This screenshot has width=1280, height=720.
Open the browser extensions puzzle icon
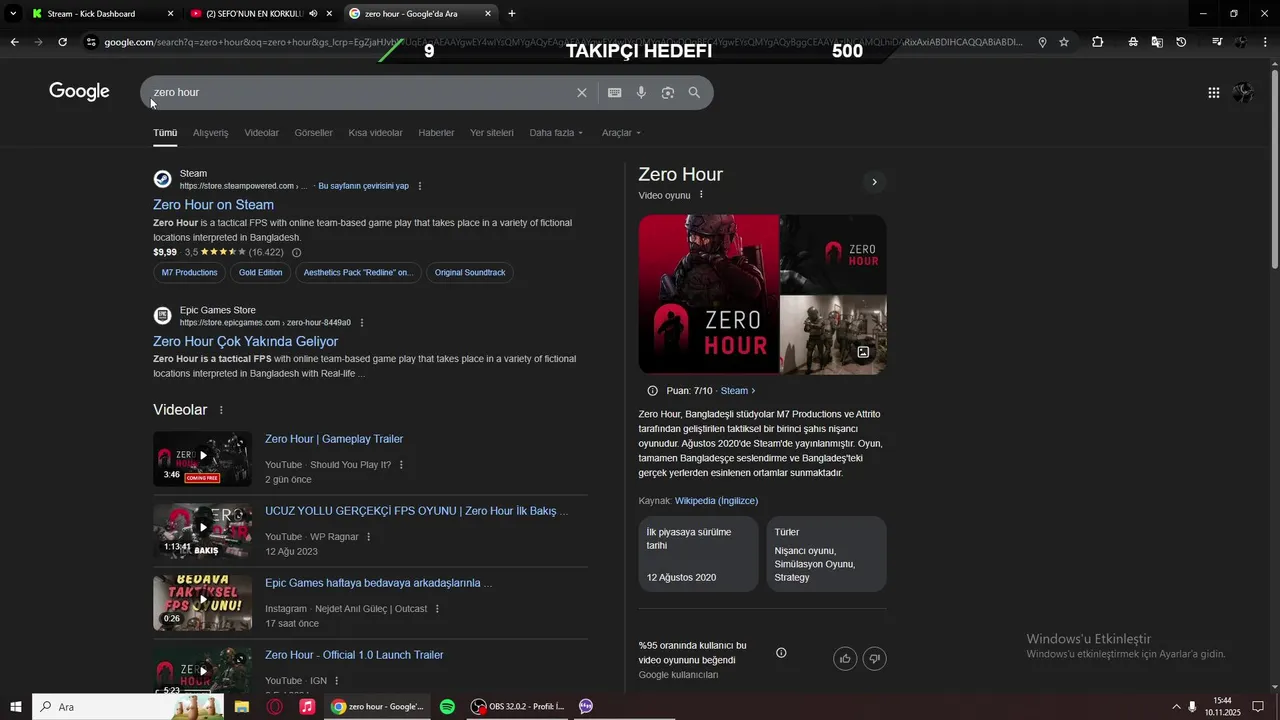click(x=1098, y=42)
